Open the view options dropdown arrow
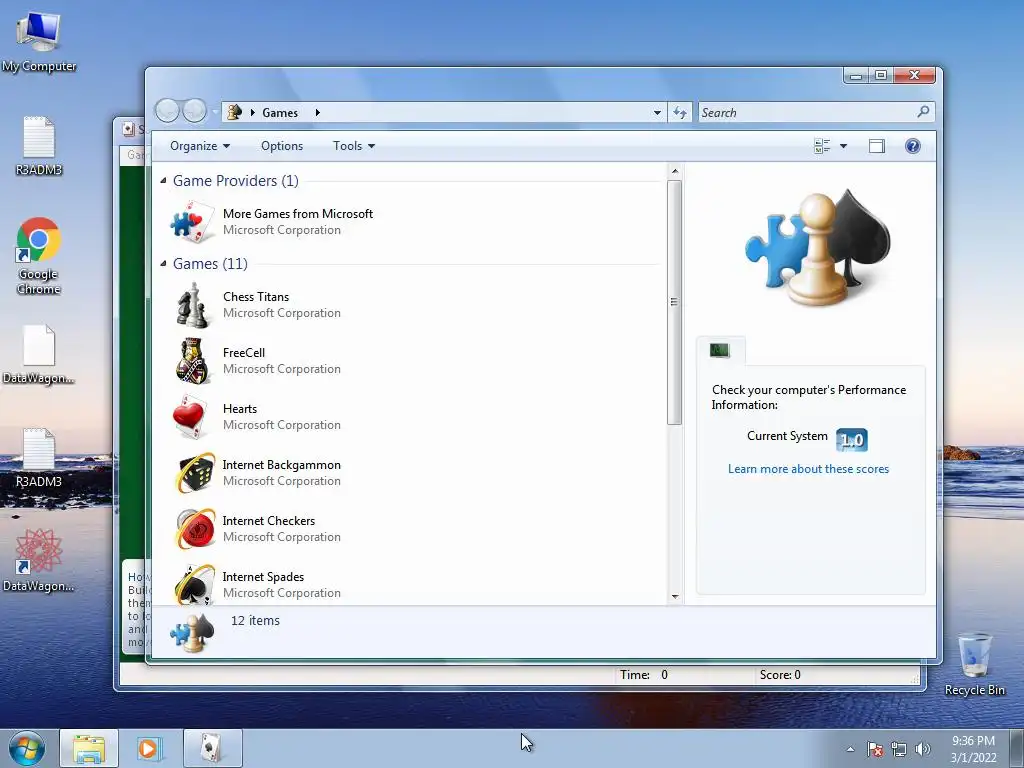The image size is (1024, 768). (x=843, y=146)
